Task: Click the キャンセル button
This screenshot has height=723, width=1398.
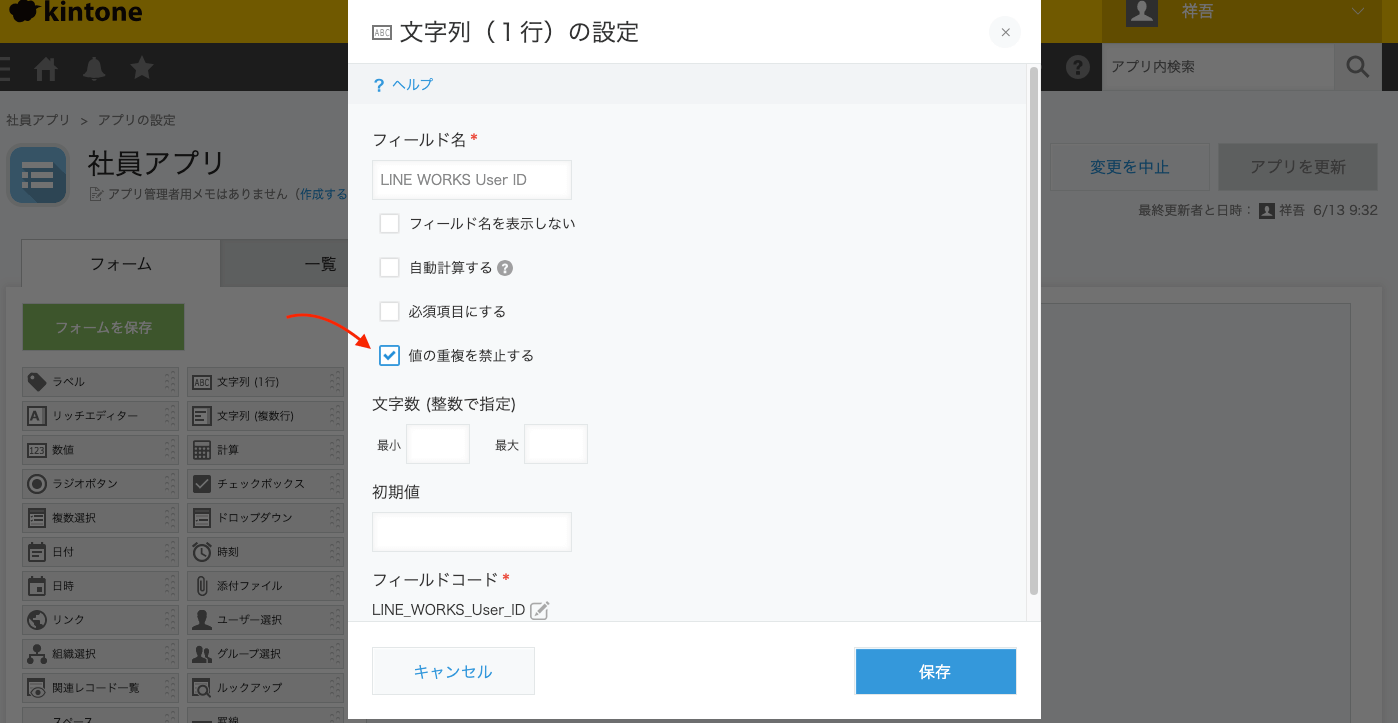Action: pyautogui.click(x=453, y=671)
